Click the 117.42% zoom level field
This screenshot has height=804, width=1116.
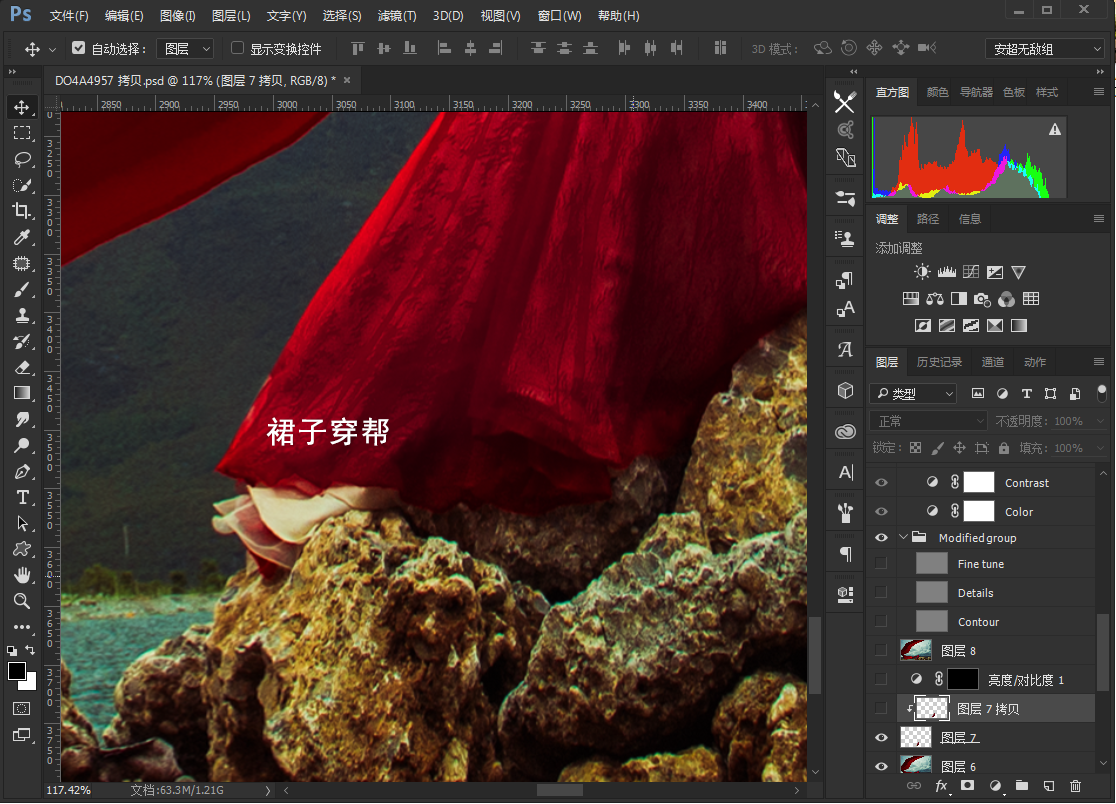(x=68, y=790)
